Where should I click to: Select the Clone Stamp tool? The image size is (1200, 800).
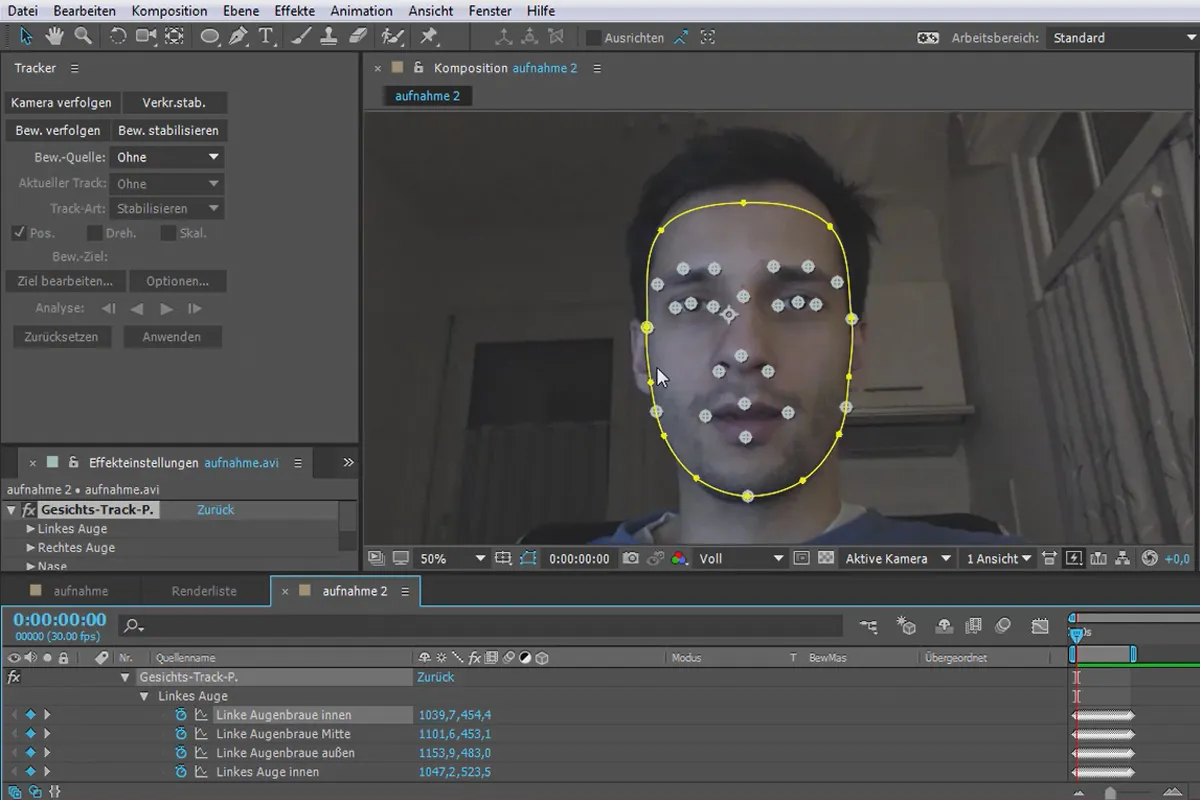point(329,37)
